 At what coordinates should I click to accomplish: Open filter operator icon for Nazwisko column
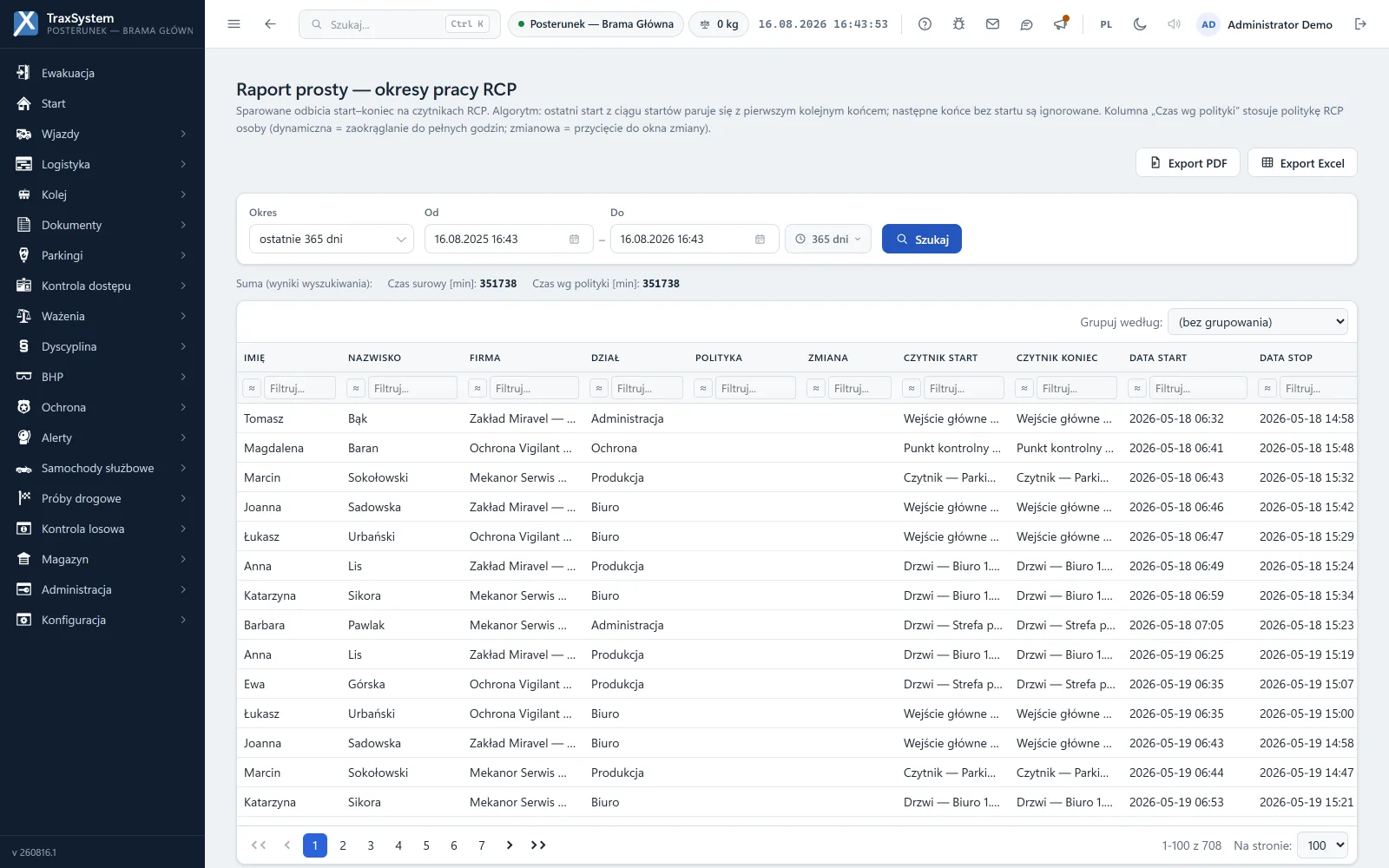tap(356, 388)
